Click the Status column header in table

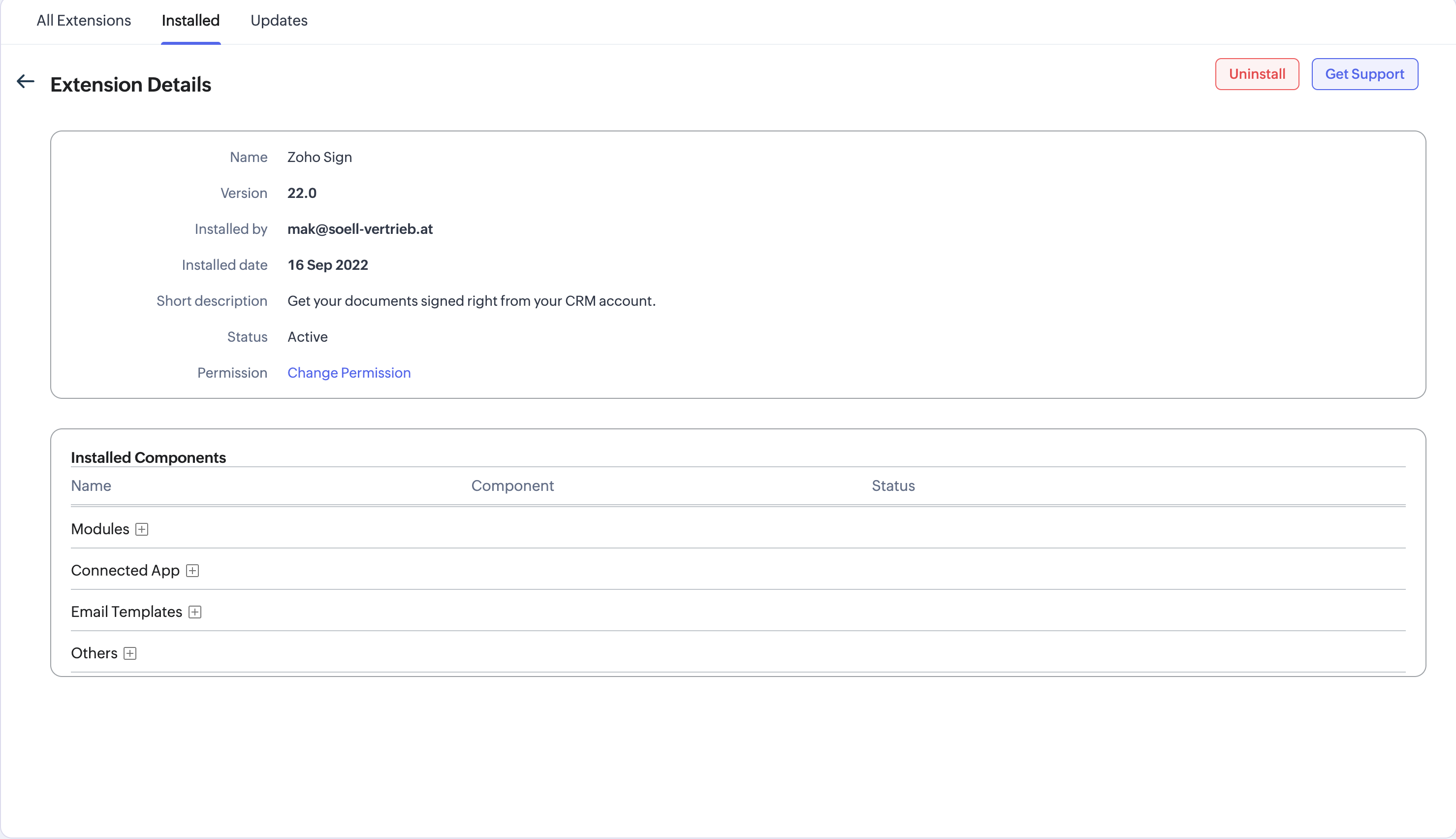pos(893,486)
